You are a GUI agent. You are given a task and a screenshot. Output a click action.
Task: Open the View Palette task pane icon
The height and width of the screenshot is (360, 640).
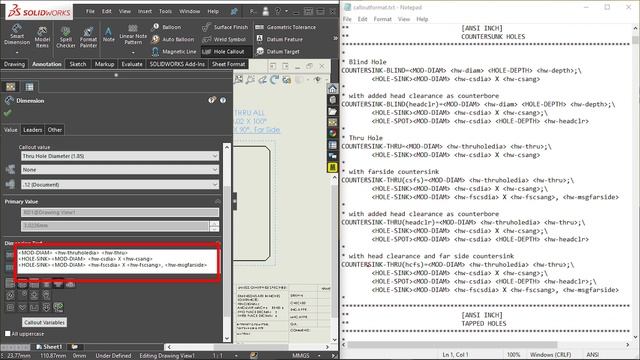point(333,122)
